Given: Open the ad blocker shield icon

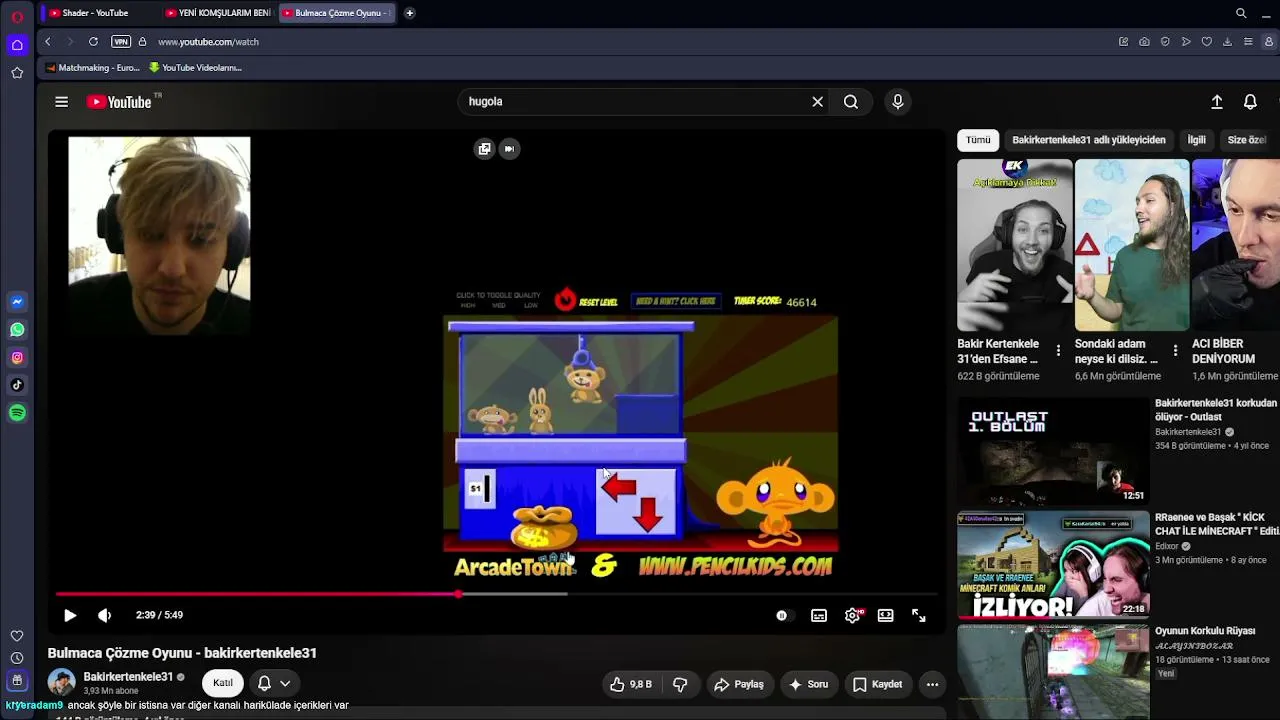Looking at the screenshot, I should tap(1165, 42).
